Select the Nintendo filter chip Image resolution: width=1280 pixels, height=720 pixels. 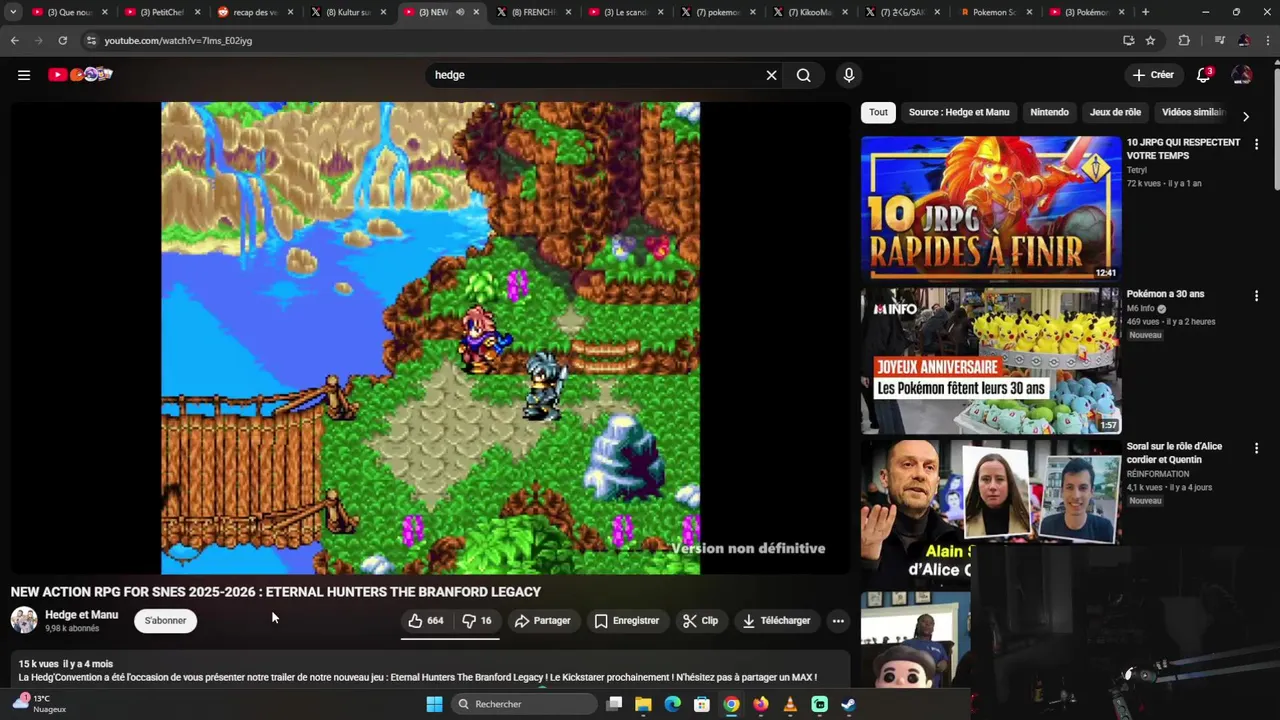[1049, 112]
